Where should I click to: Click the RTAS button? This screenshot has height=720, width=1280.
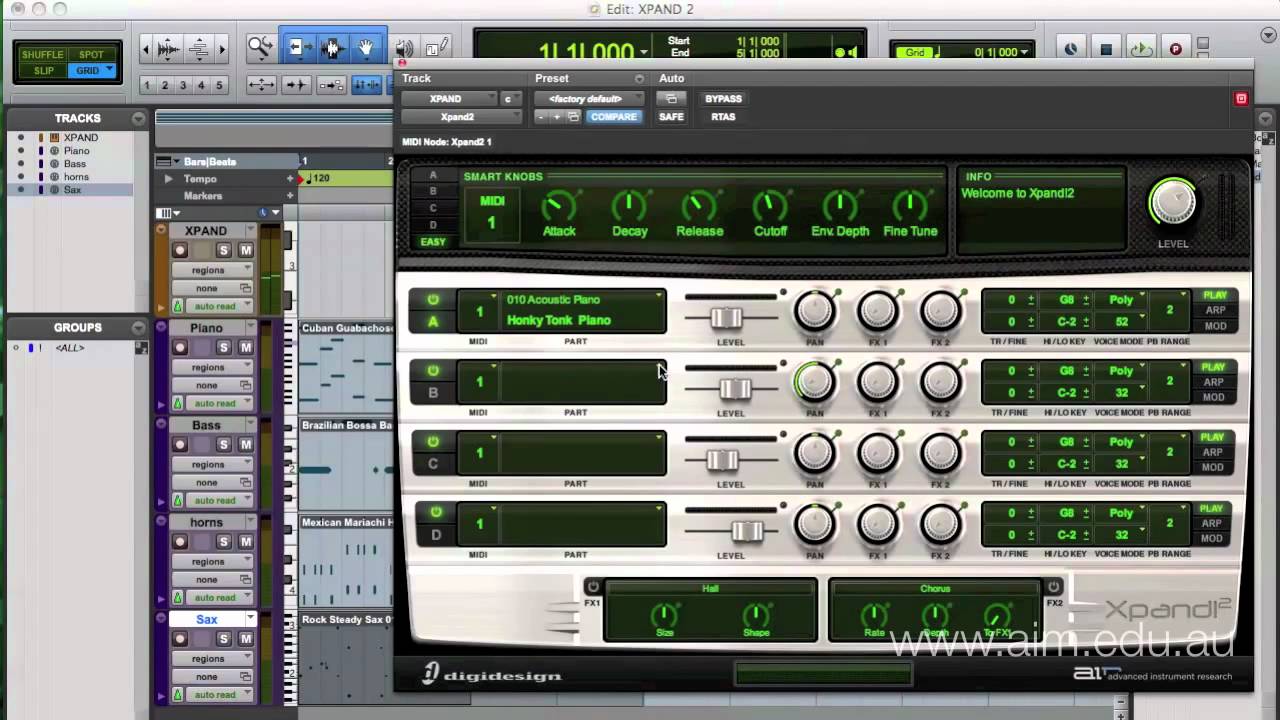click(723, 117)
